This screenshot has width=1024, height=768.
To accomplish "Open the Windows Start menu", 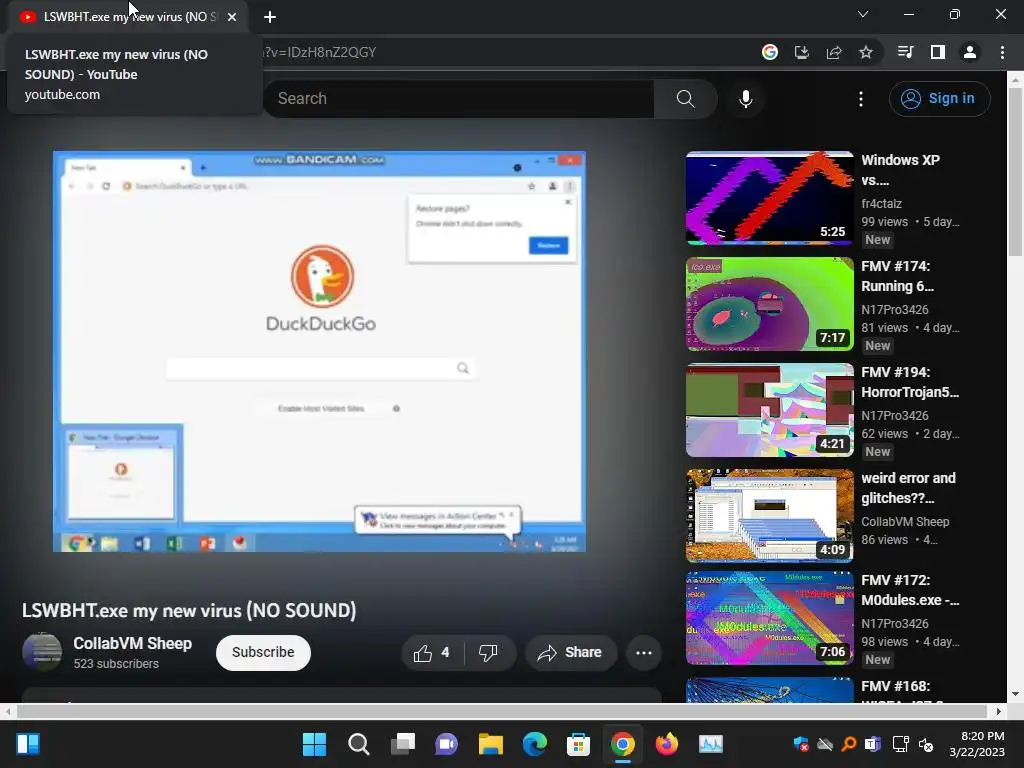I will tap(314, 744).
